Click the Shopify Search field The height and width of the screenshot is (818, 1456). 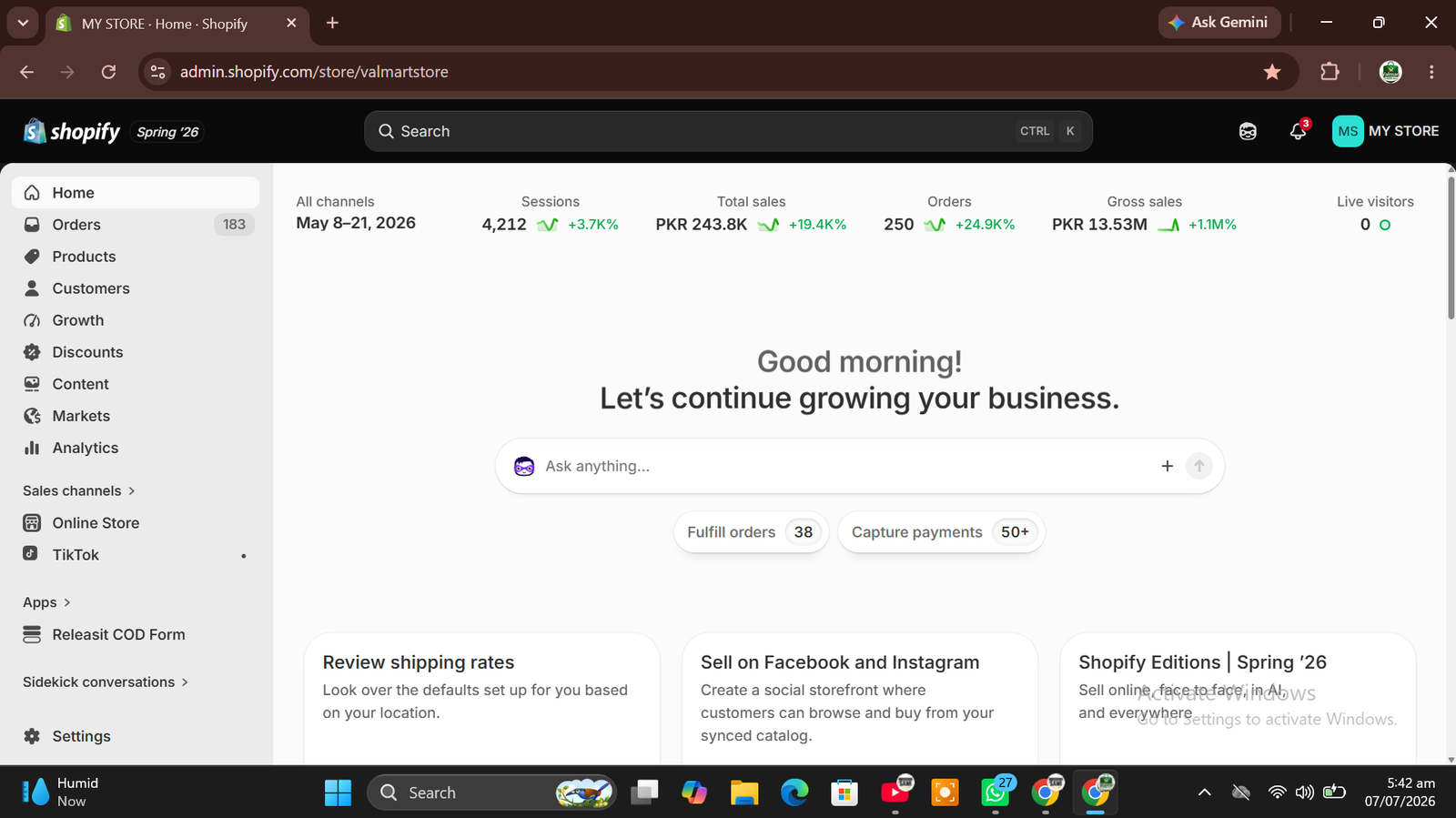click(728, 131)
